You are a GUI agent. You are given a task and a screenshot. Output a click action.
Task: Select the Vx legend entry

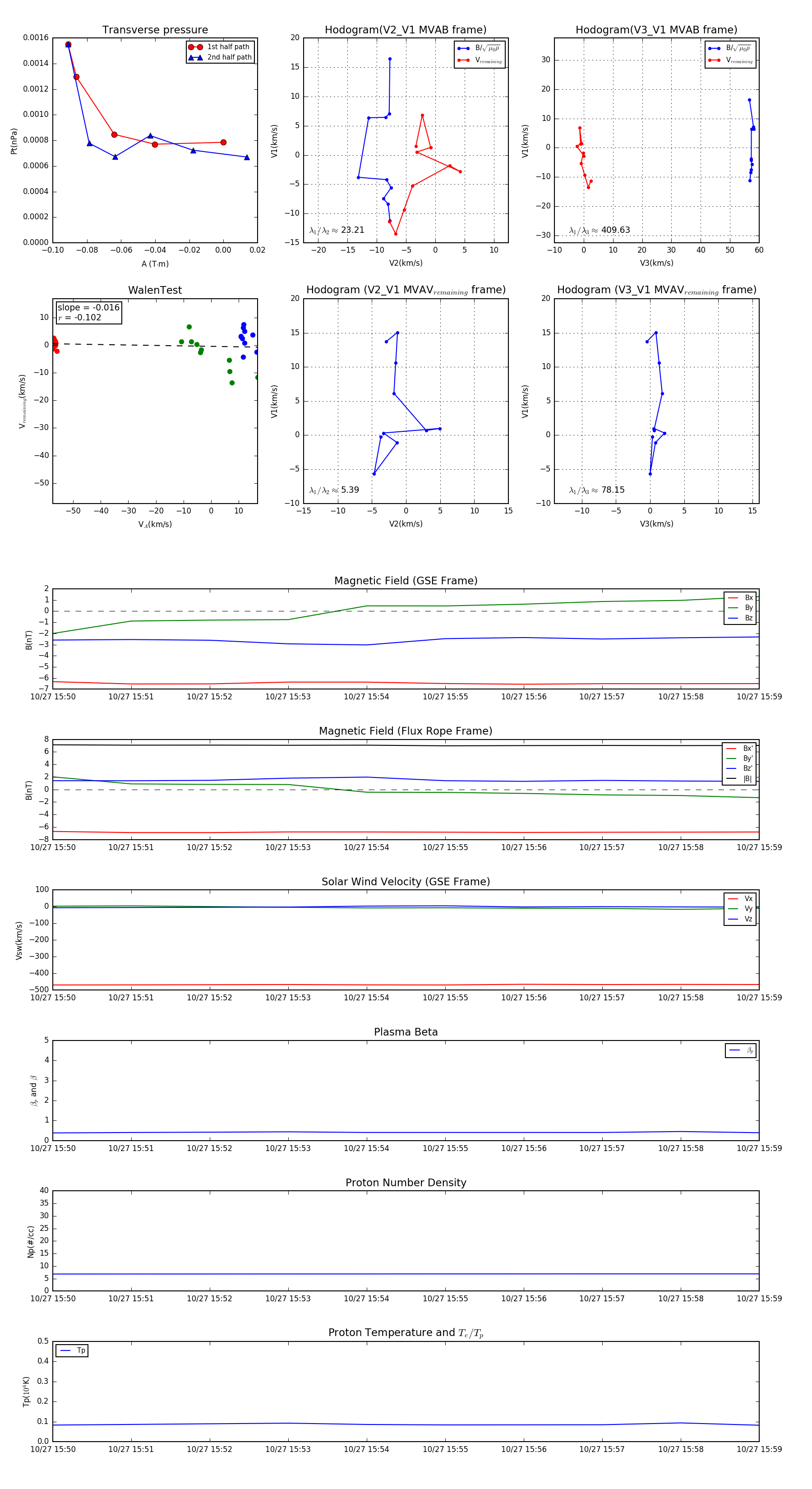pyautogui.click(x=740, y=899)
